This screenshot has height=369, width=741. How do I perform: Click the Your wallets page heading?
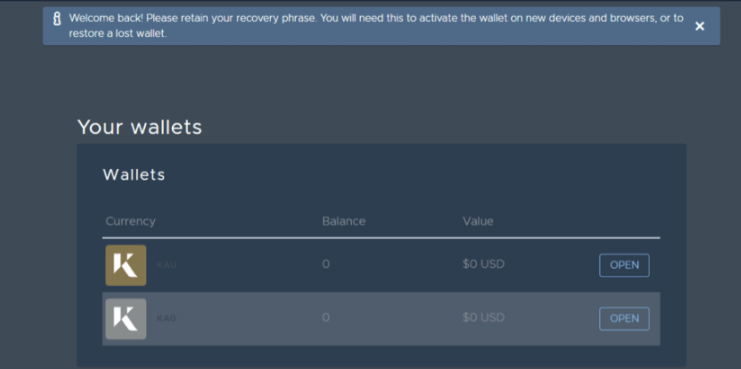pos(139,127)
